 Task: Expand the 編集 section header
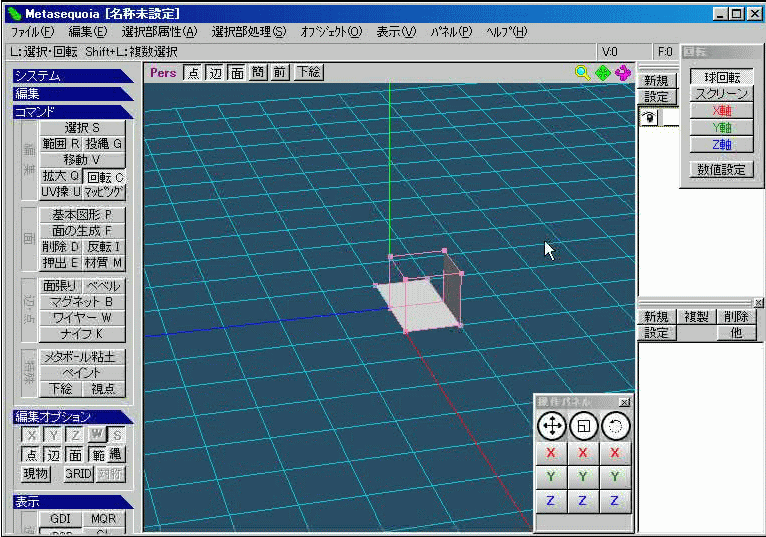(x=73, y=93)
